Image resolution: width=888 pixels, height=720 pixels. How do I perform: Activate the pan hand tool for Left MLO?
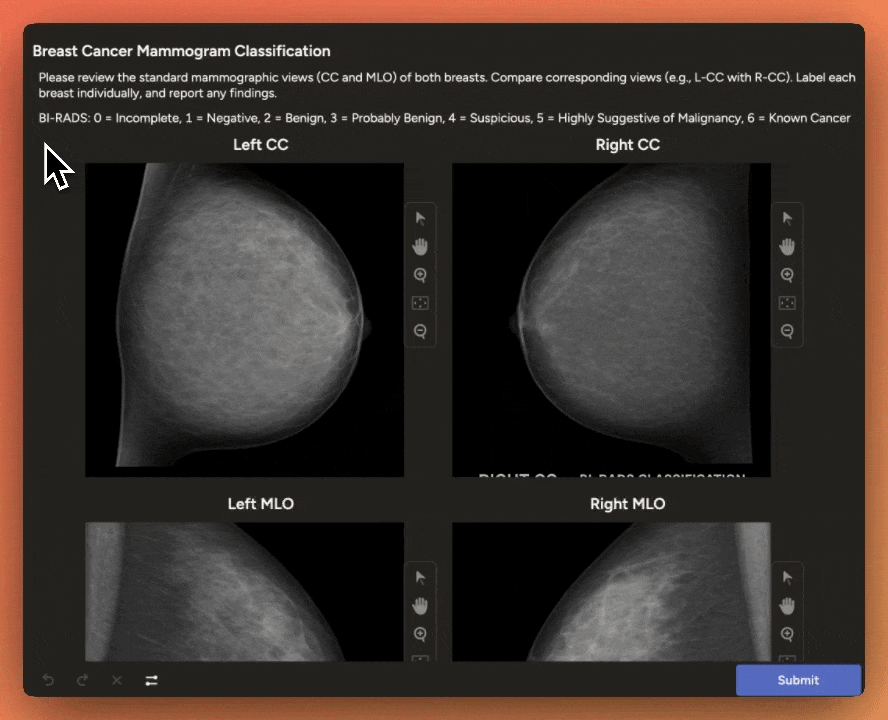pos(420,605)
